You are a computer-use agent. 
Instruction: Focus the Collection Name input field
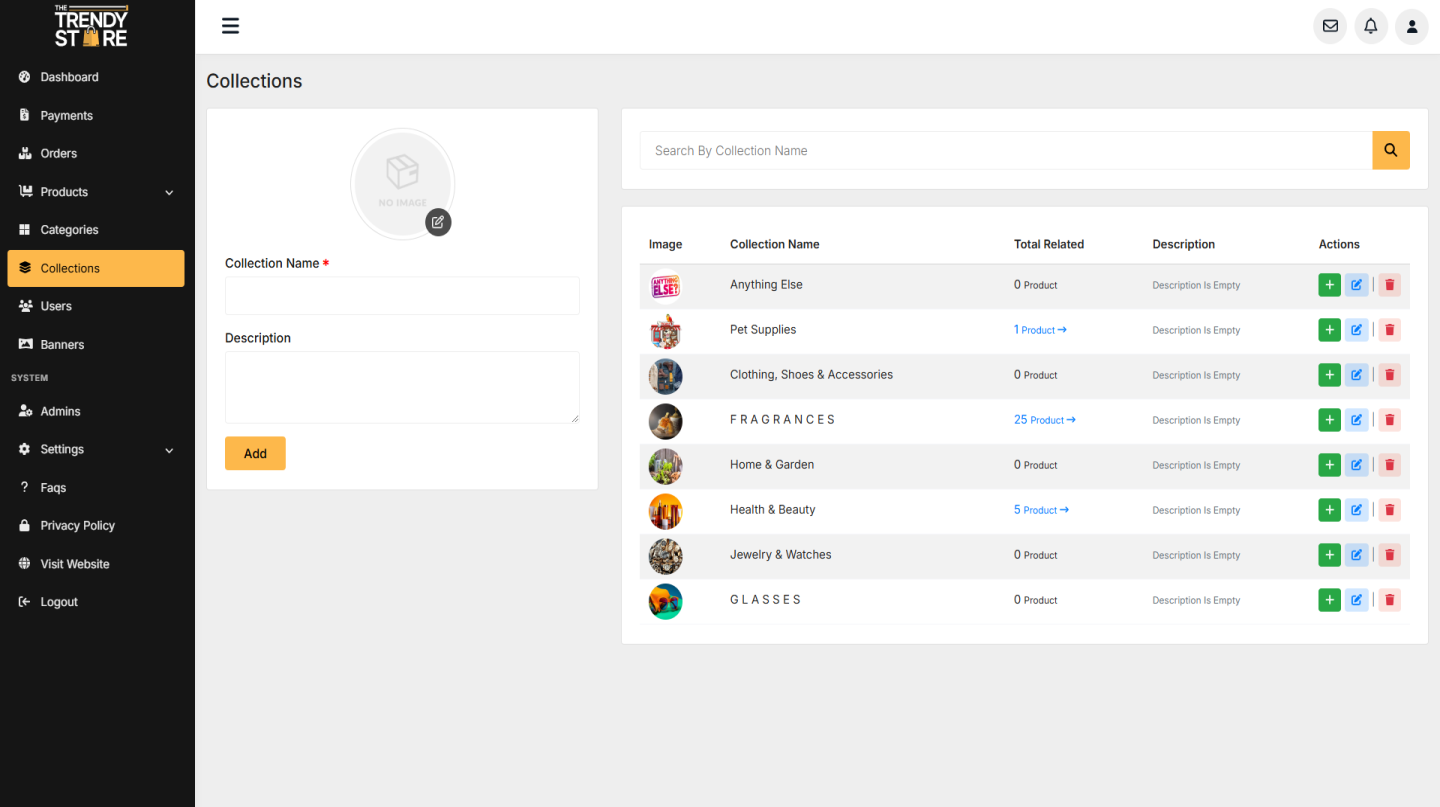tap(402, 296)
